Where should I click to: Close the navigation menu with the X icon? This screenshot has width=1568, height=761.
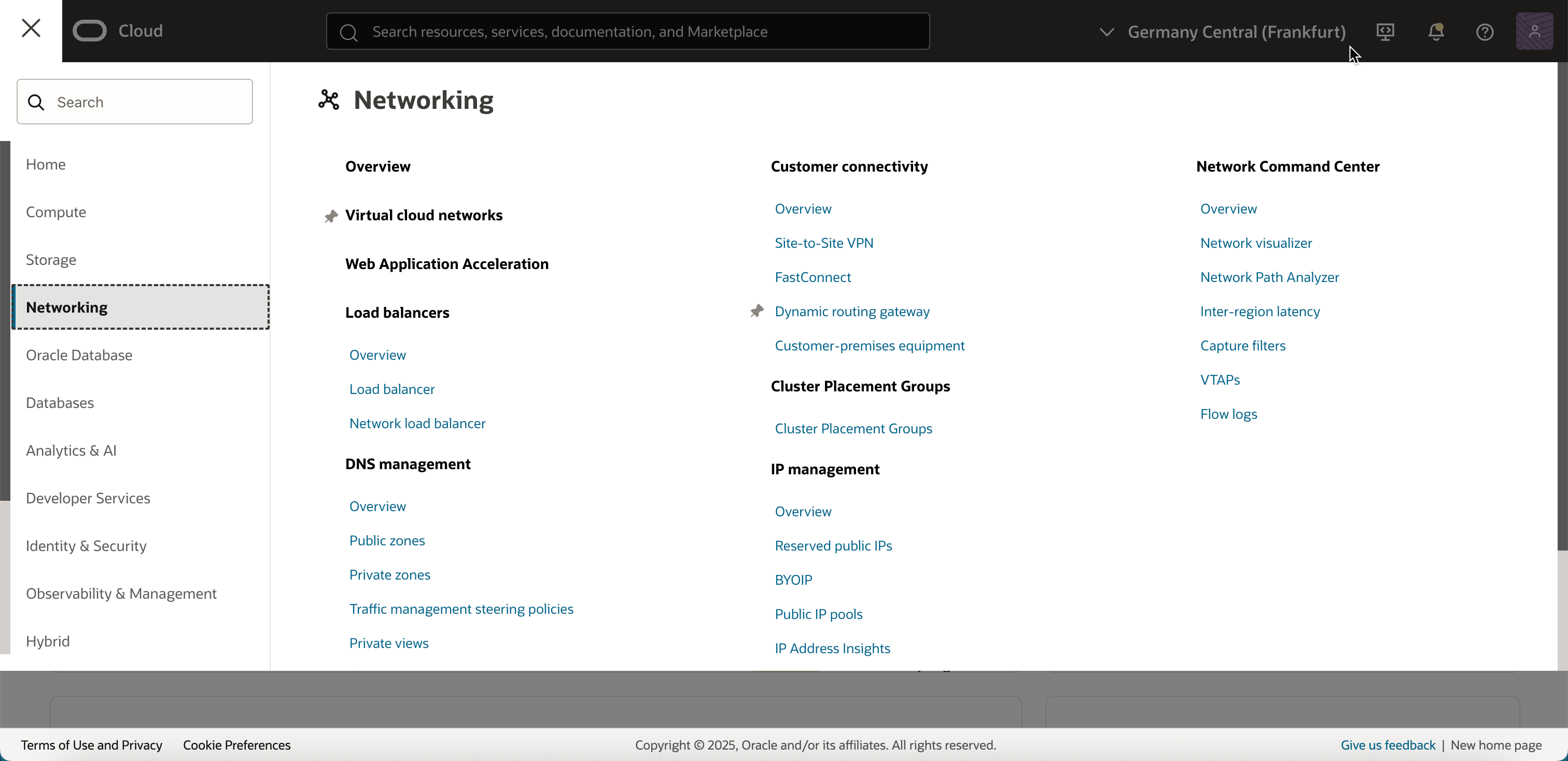[31, 28]
